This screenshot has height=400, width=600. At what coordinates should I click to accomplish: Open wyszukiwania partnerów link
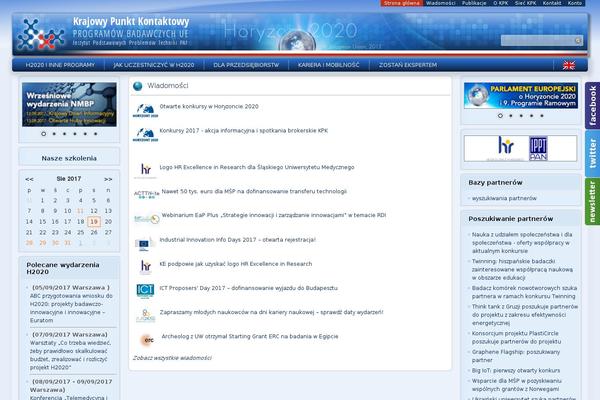tap(504, 199)
